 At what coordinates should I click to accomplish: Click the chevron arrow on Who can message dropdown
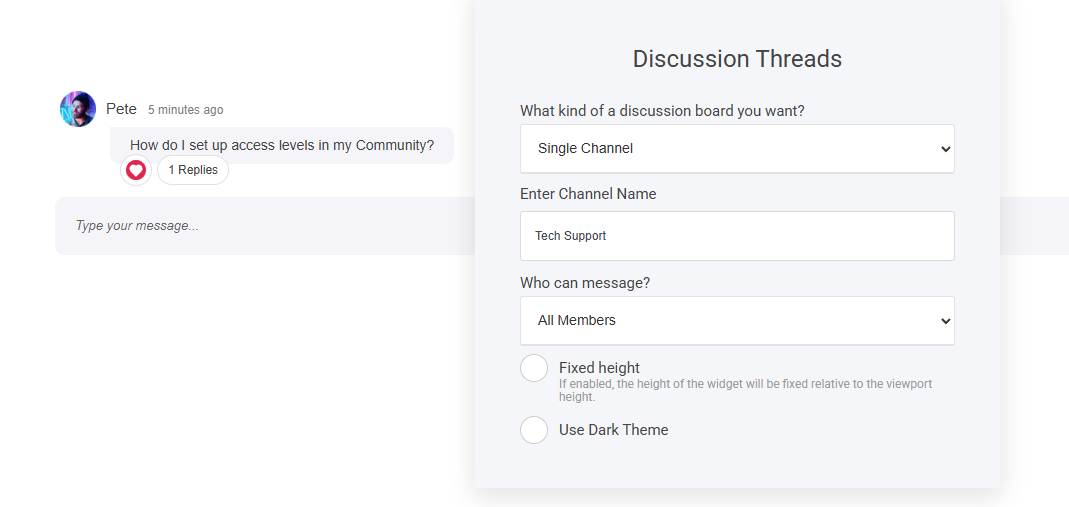coord(945,321)
